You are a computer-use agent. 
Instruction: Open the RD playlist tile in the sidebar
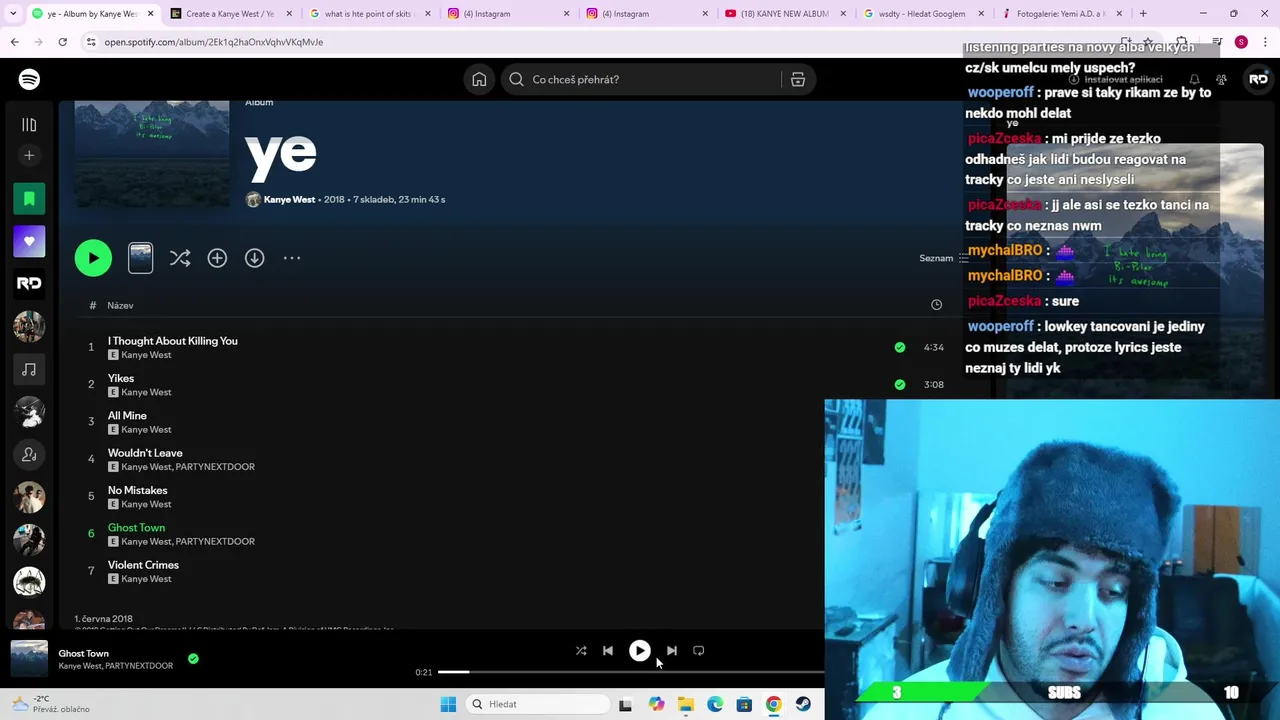(x=29, y=283)
